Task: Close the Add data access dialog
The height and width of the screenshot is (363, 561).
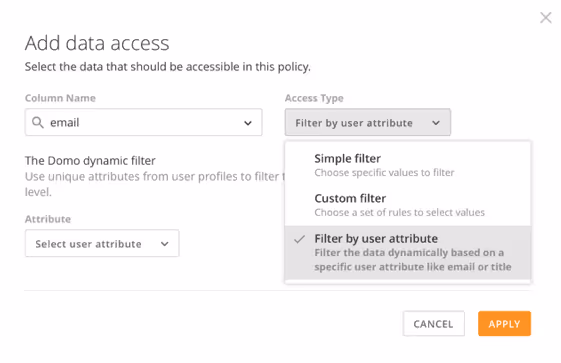Action: tap(546, 18)
